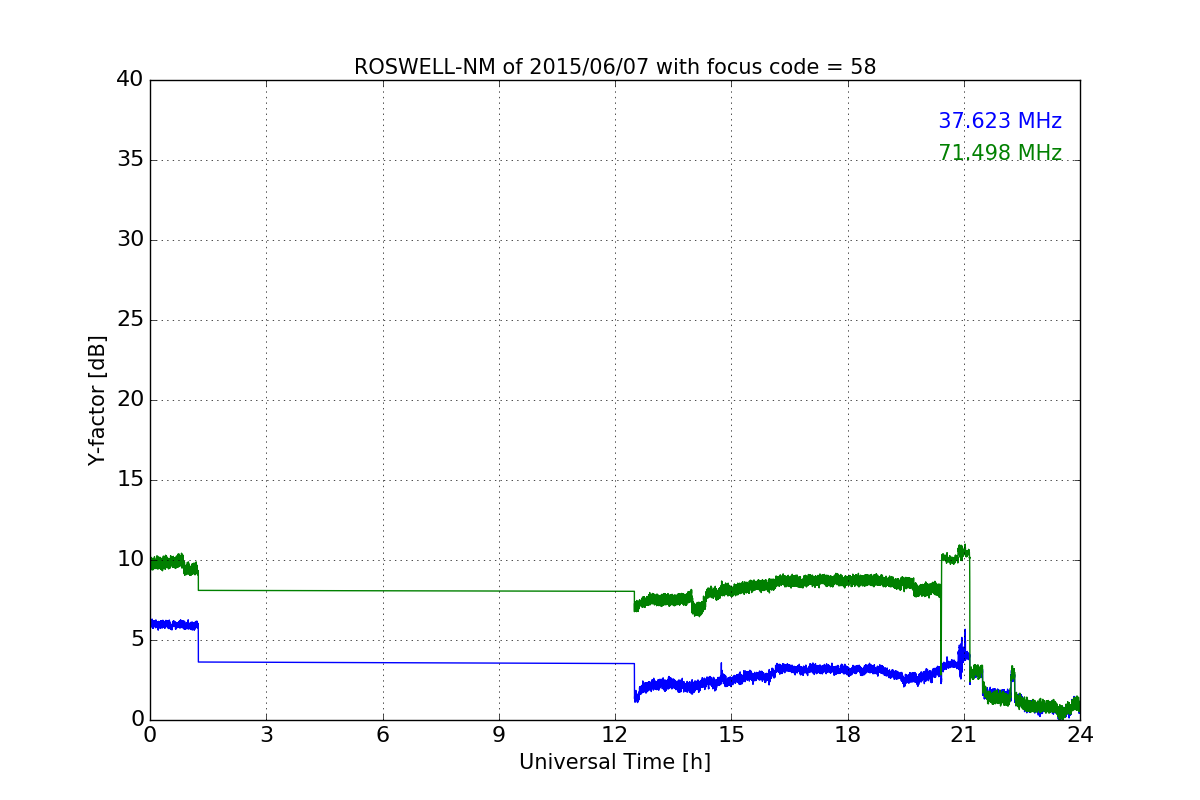Click y-axis tick label 20

click(x=130, y=400)
